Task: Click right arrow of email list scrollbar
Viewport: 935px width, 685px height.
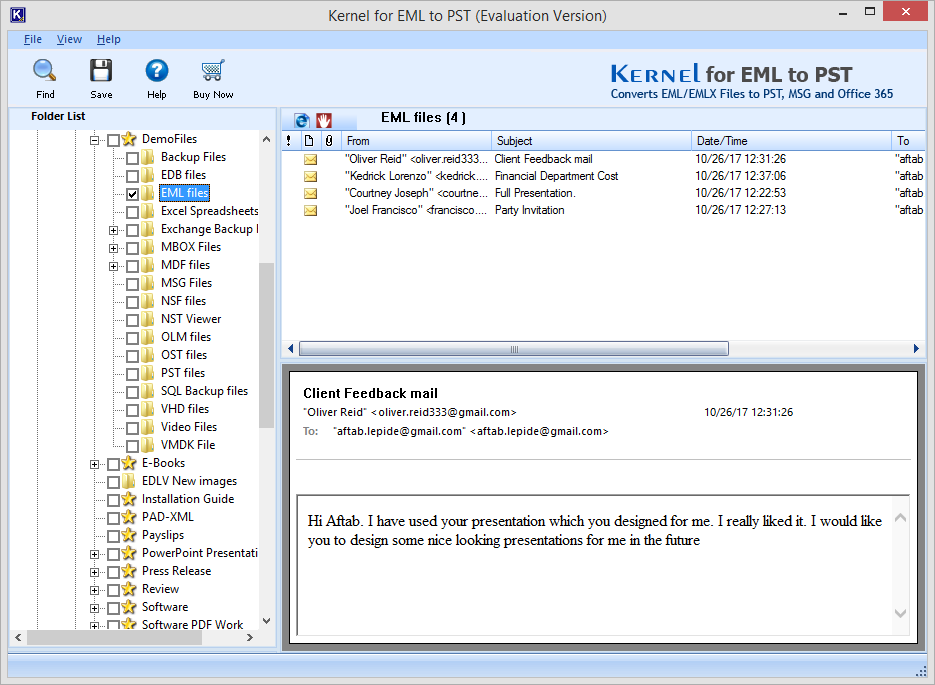Action: pos(916,349)
